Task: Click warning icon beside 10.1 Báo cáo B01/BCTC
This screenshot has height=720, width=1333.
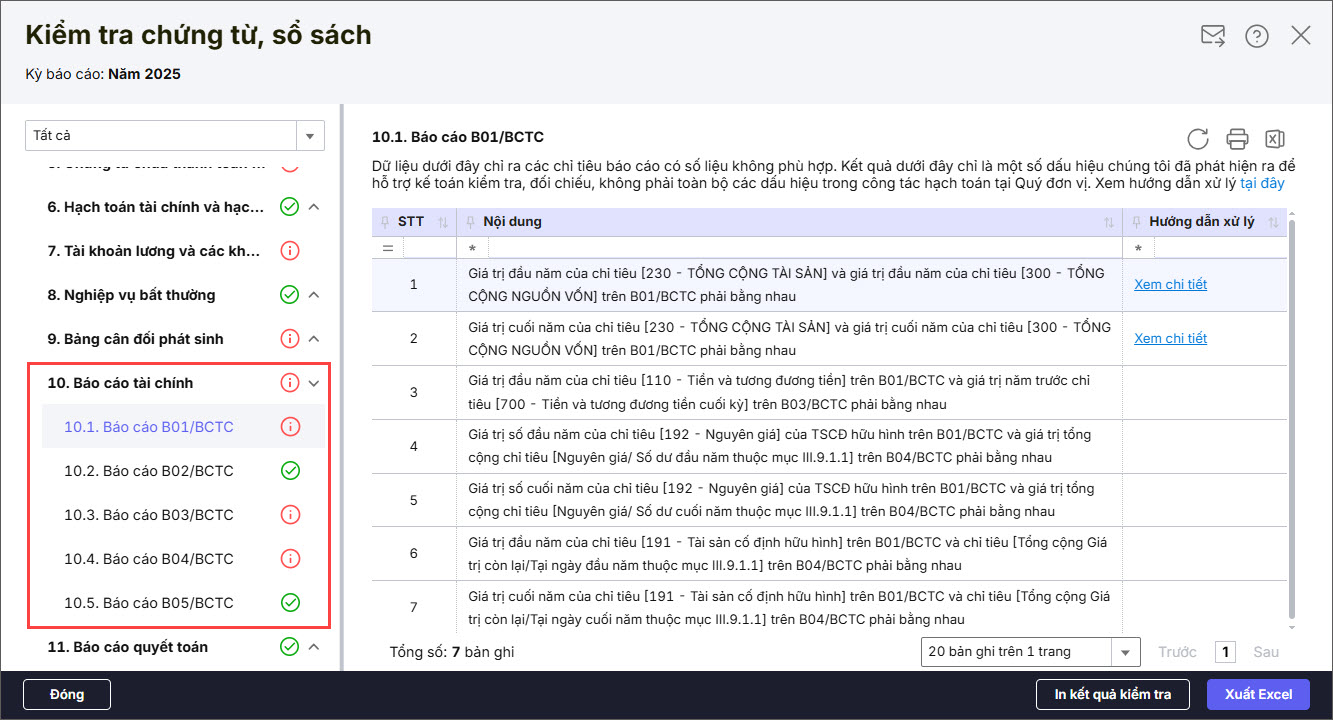Action: point(290,427)
